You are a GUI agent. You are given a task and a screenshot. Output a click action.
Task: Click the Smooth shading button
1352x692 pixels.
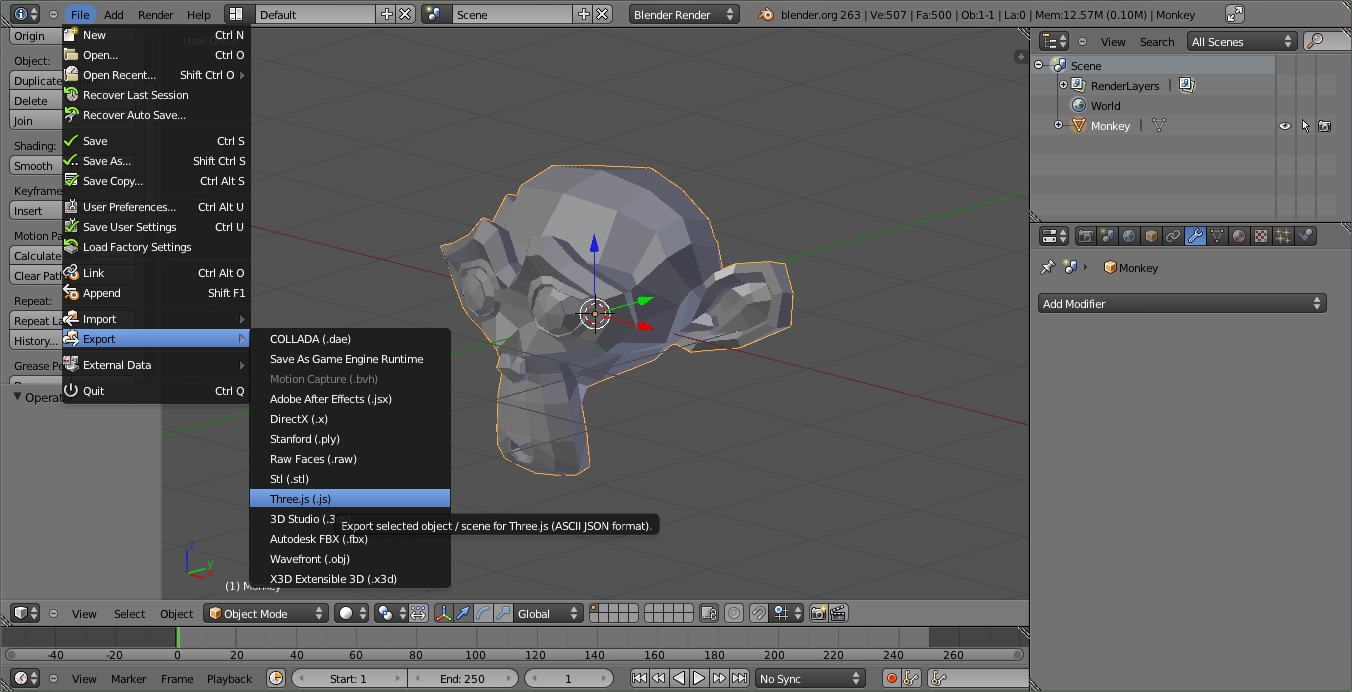34,166
